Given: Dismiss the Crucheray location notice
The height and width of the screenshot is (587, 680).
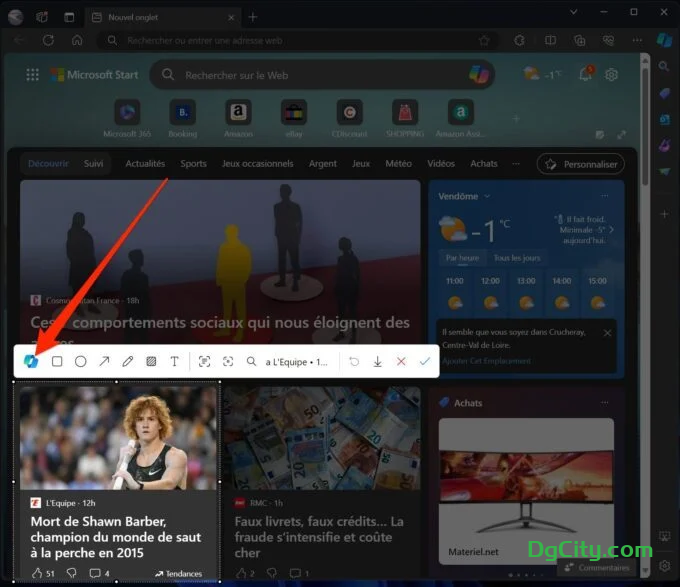Looking at the screenshot, I should (x=607, y=333).
